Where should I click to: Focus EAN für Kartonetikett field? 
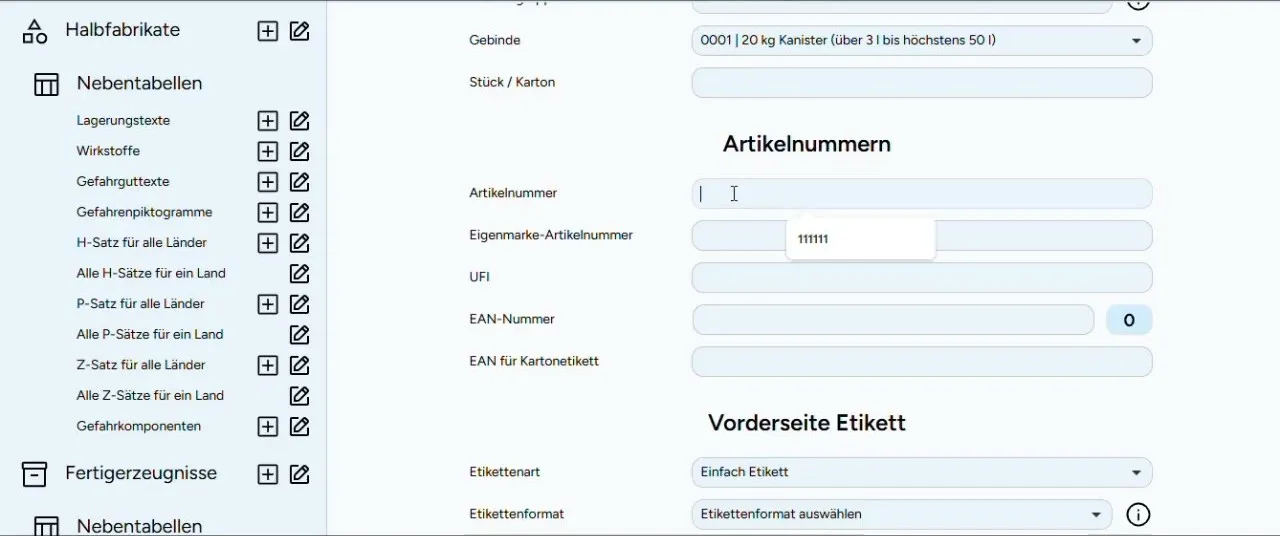pos(922,362)
